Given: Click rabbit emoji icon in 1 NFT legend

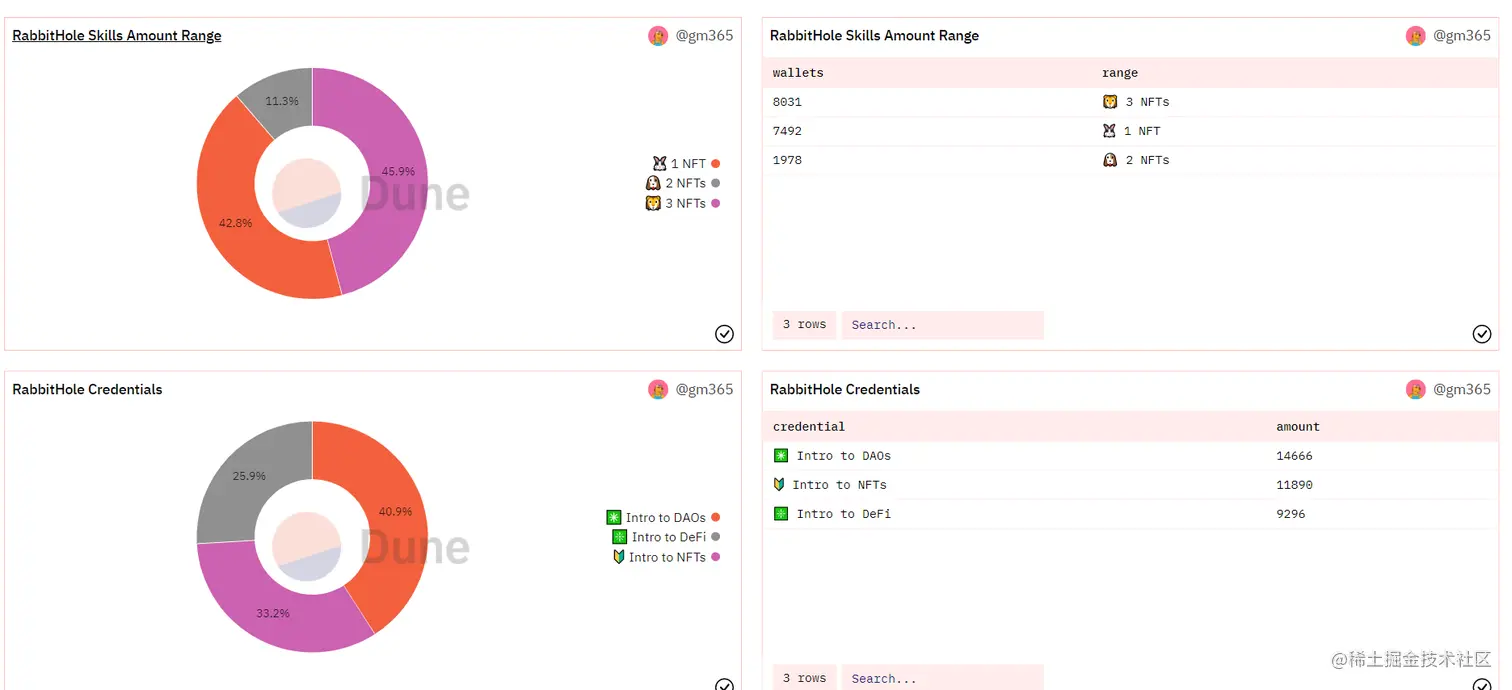Looking at the screenshot, I should [659, 163].
